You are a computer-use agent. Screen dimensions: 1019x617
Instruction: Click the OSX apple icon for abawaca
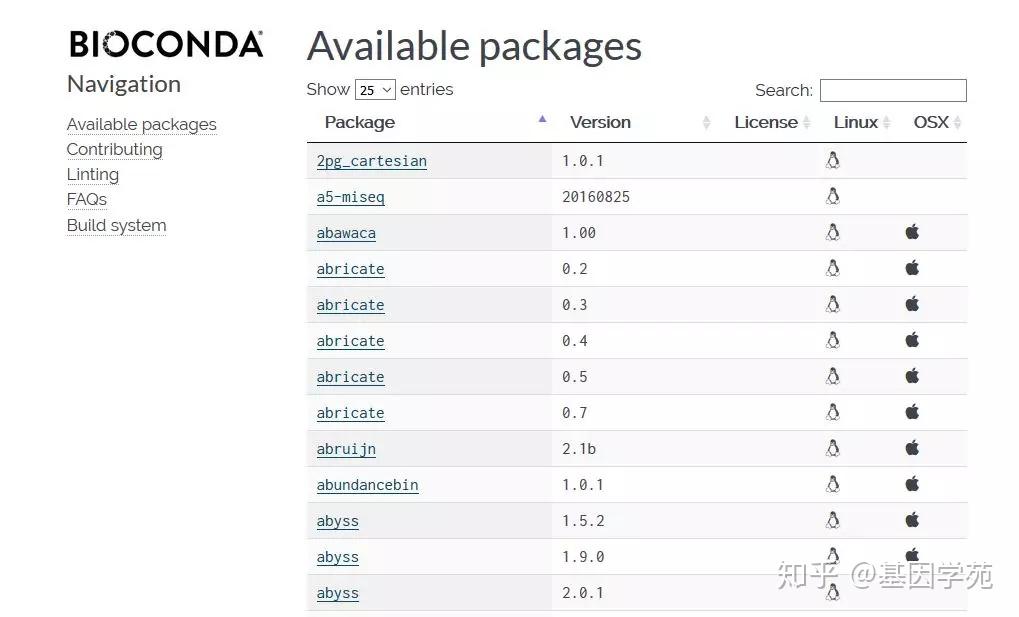912,232
